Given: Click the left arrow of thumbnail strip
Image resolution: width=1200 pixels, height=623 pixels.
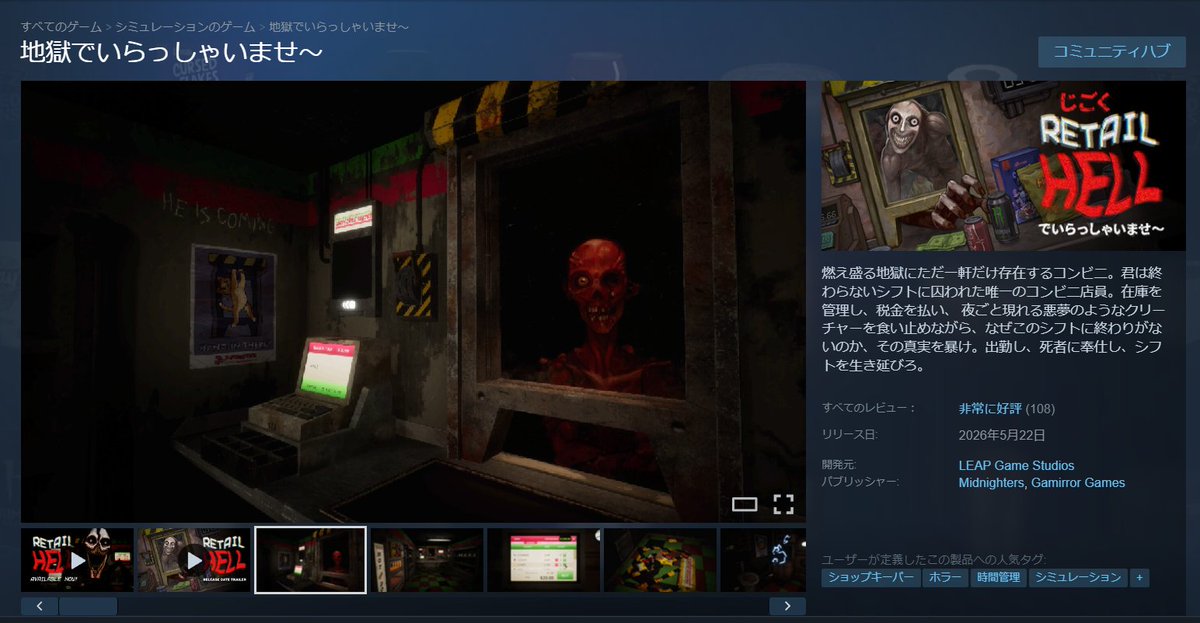Looking at the screenshot, I should (39, 606).
